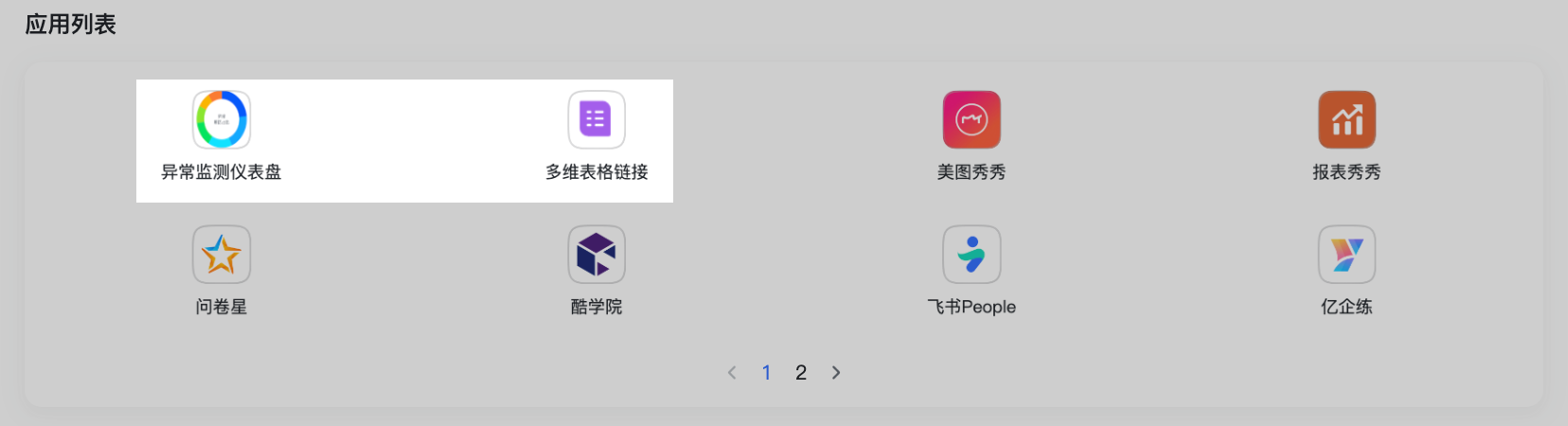Go to page 2 of app list
1568x426 pixels.
[x=801, y=373]
